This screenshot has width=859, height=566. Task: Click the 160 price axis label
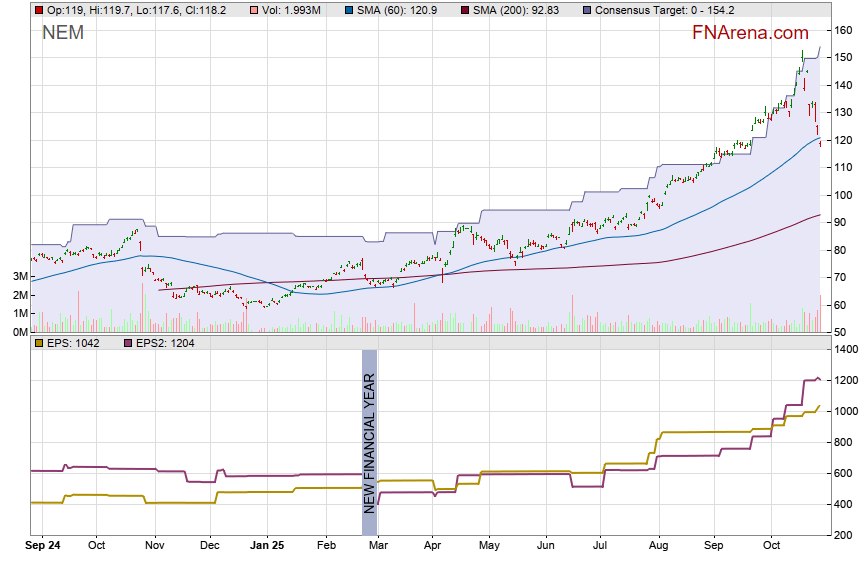click(x=843, y=30)
